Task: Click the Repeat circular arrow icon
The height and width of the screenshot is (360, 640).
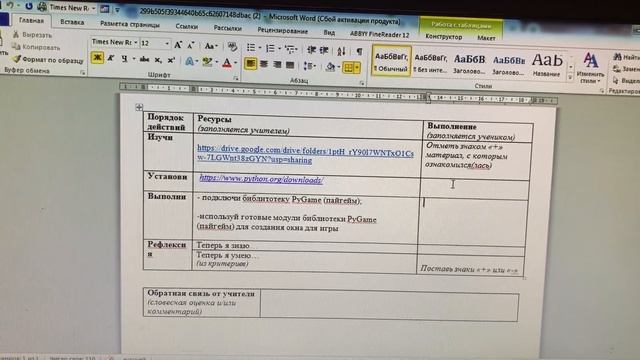Action: tap(28, 6)
